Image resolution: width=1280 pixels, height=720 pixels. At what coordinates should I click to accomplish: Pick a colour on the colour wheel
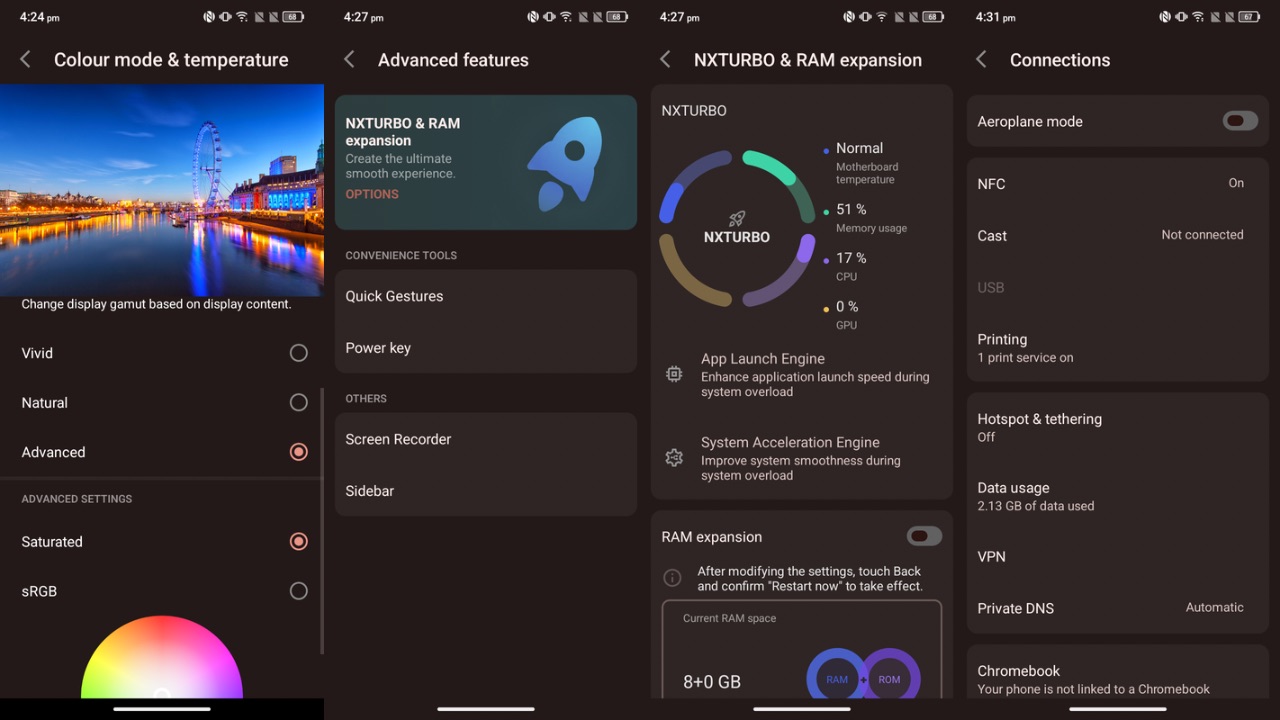[162, 657]
